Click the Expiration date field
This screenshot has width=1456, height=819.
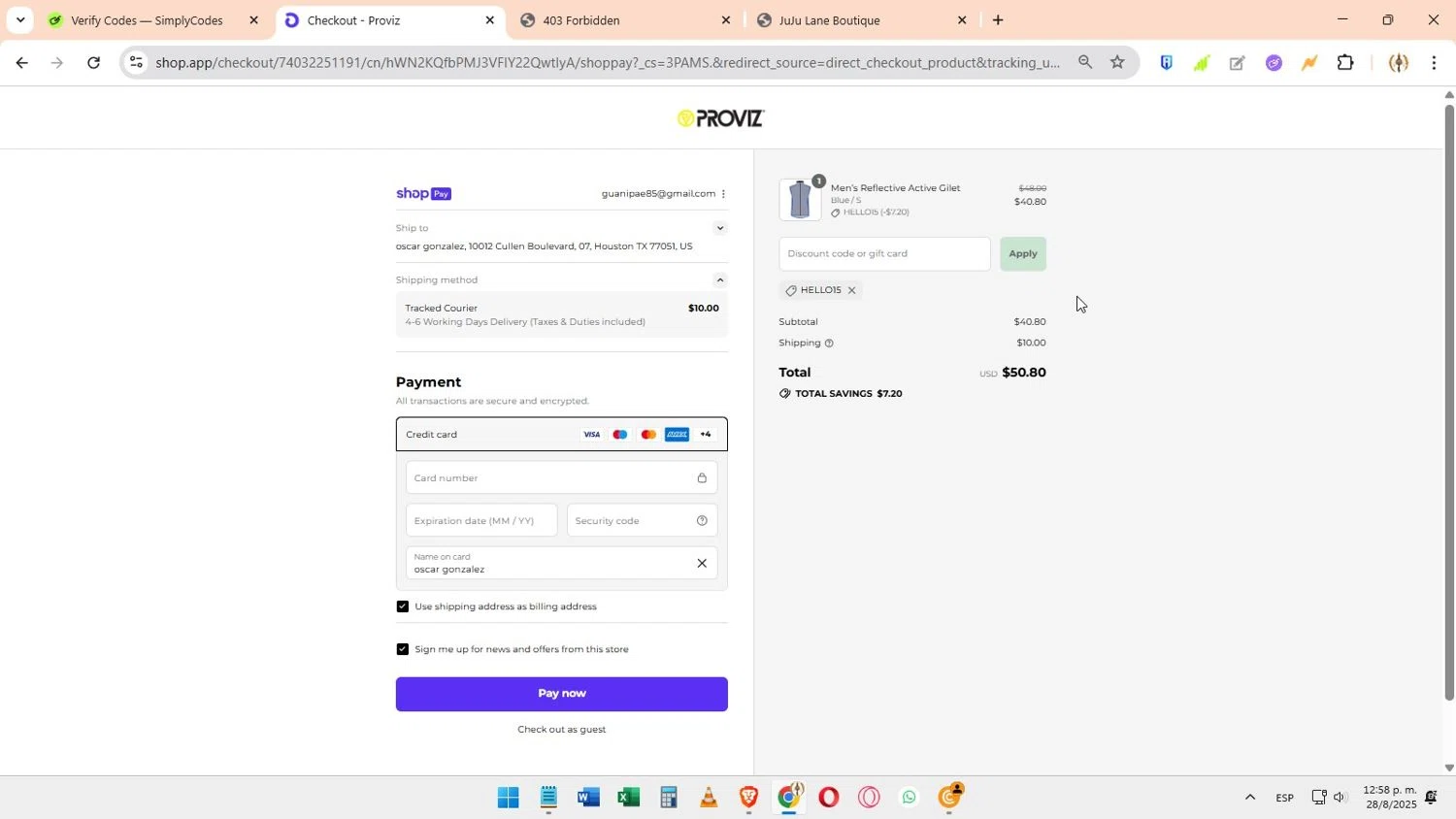[482, 520]
